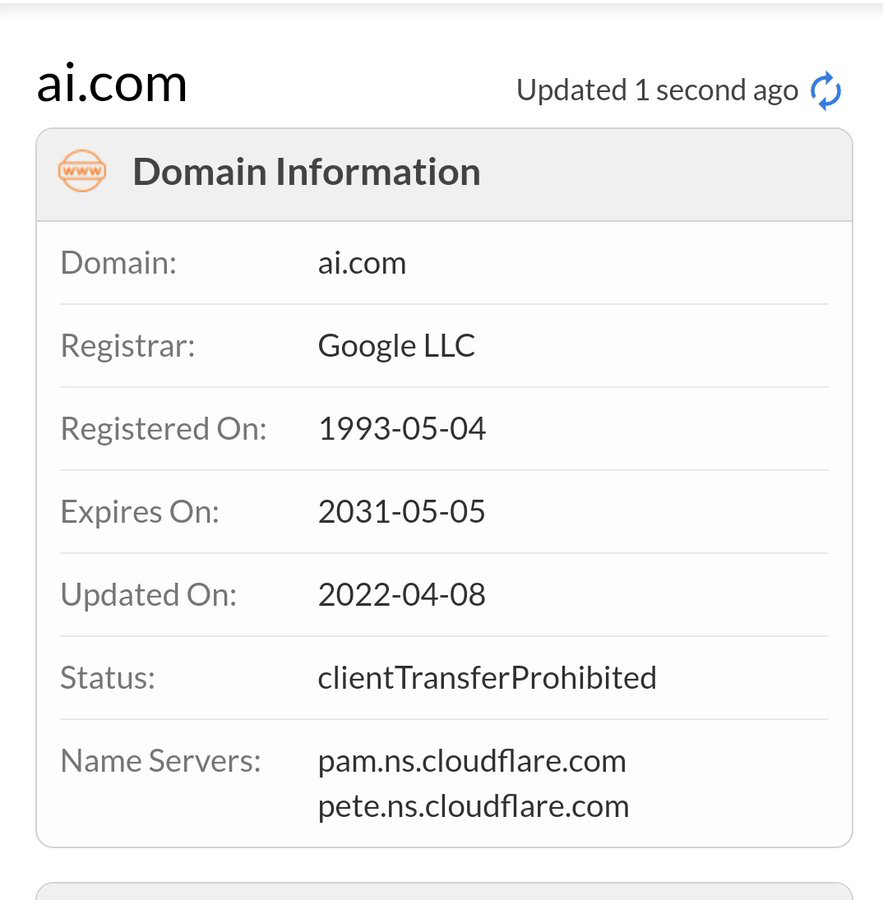Click the 'Expires On:' field label
Image resolution: width=883 pixels, height=900 pixels.
(x=140, y=512)
